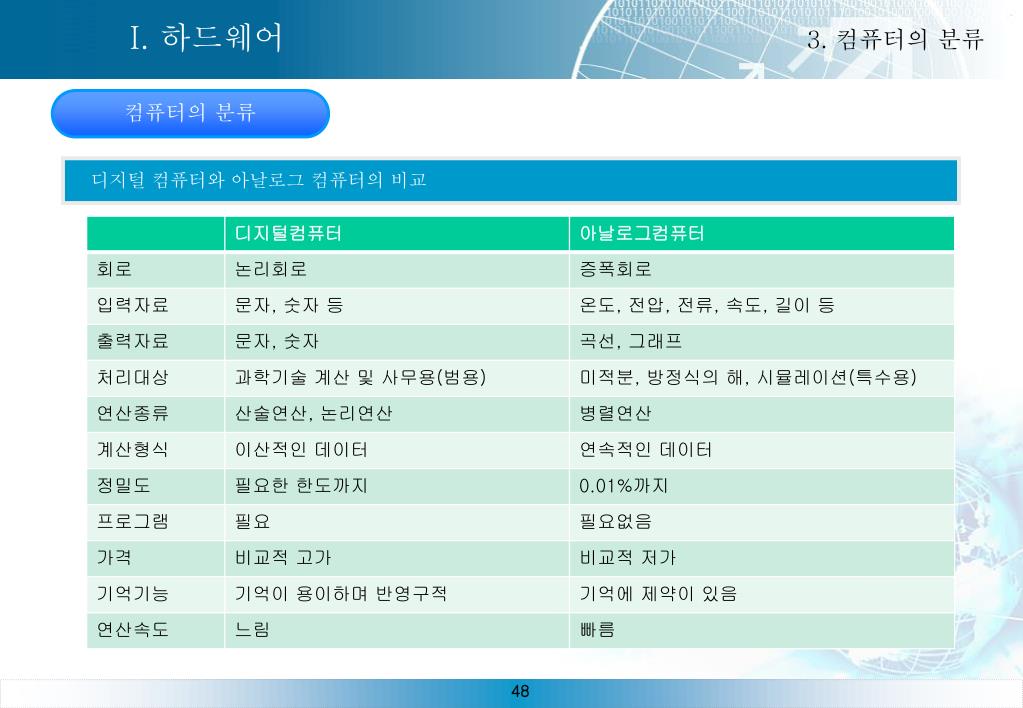Click the cell '증폭회로'
The height and width of the screenshot is (708, 1023).
pyautogui.click(x=761, y=269)
